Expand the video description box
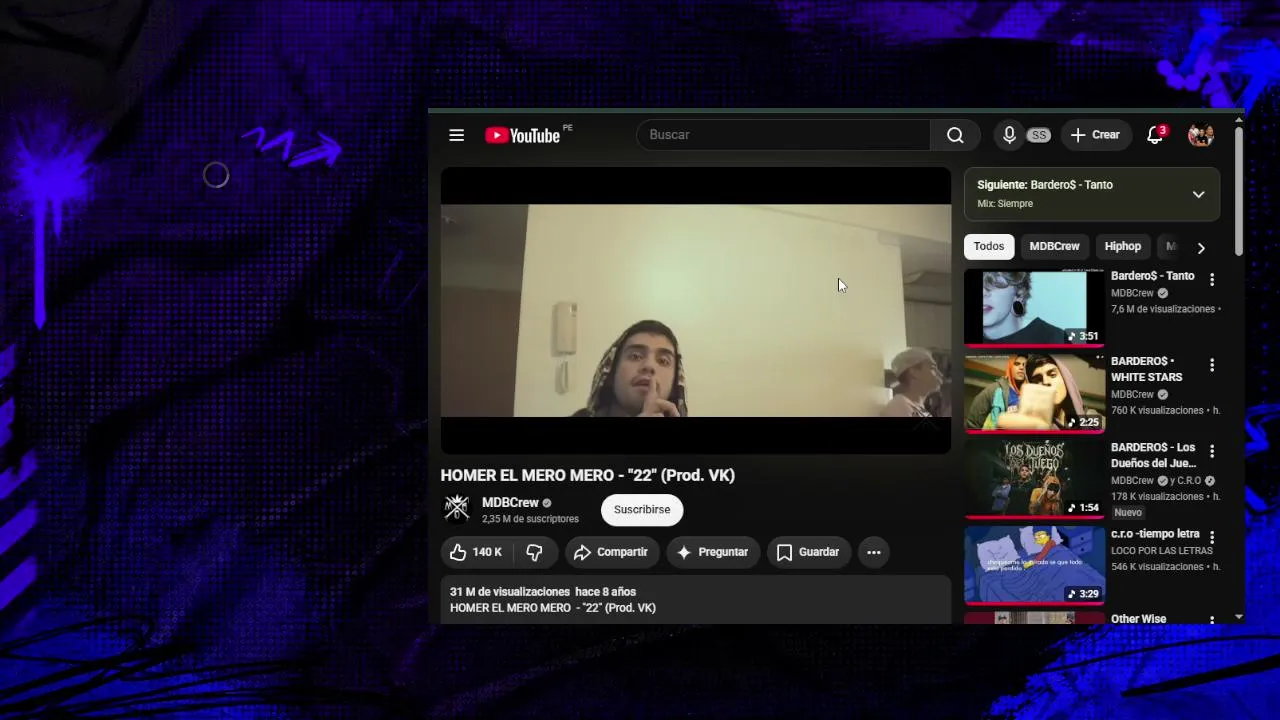 [x=696, y=600]
